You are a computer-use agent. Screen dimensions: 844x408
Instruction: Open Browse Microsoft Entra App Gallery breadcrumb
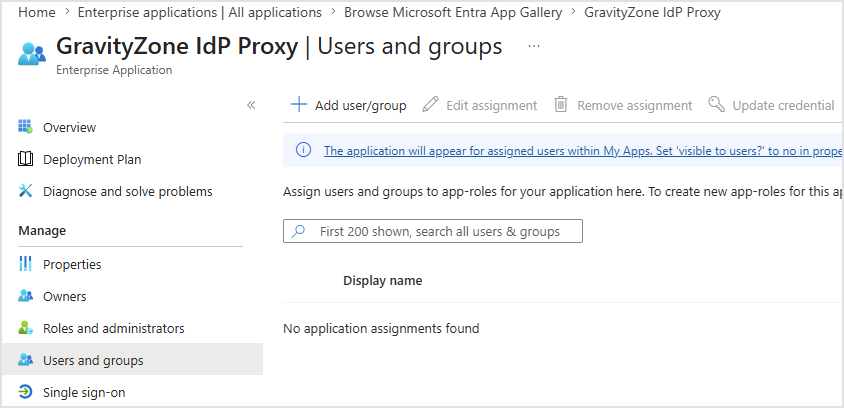point(453,12)
